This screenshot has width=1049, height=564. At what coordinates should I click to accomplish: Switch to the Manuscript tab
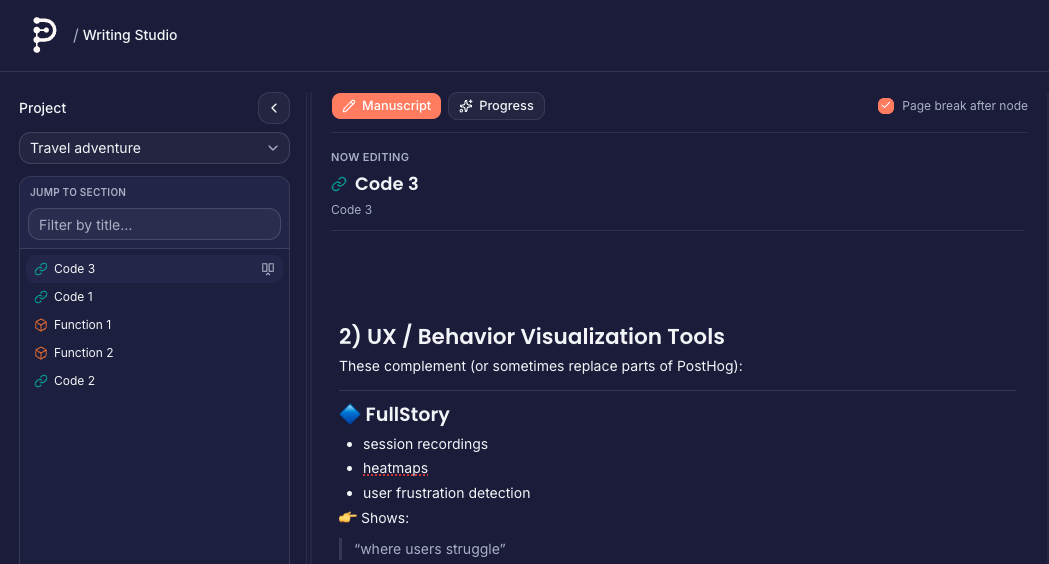click(386, 106)
